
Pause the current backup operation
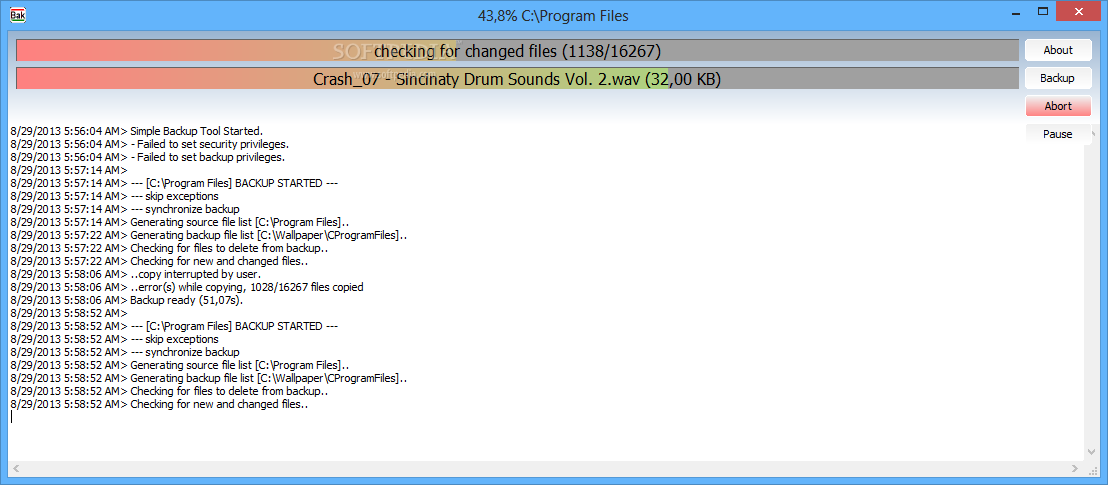pos(1058,134)
